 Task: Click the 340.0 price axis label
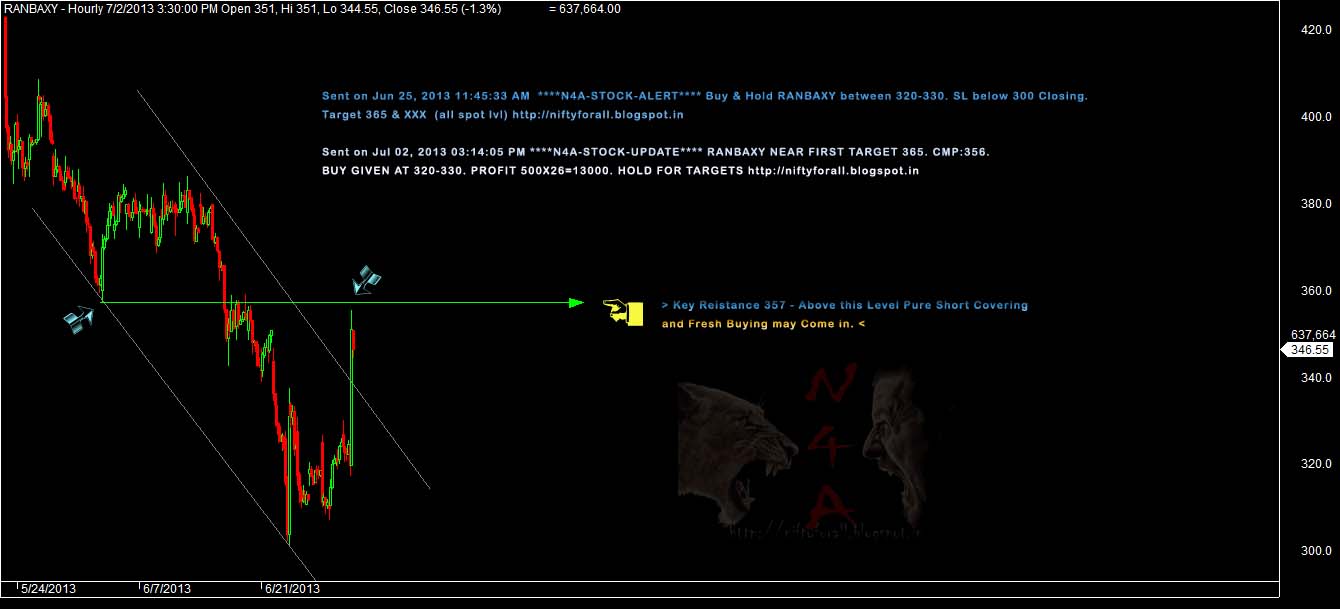point(1314,378)
